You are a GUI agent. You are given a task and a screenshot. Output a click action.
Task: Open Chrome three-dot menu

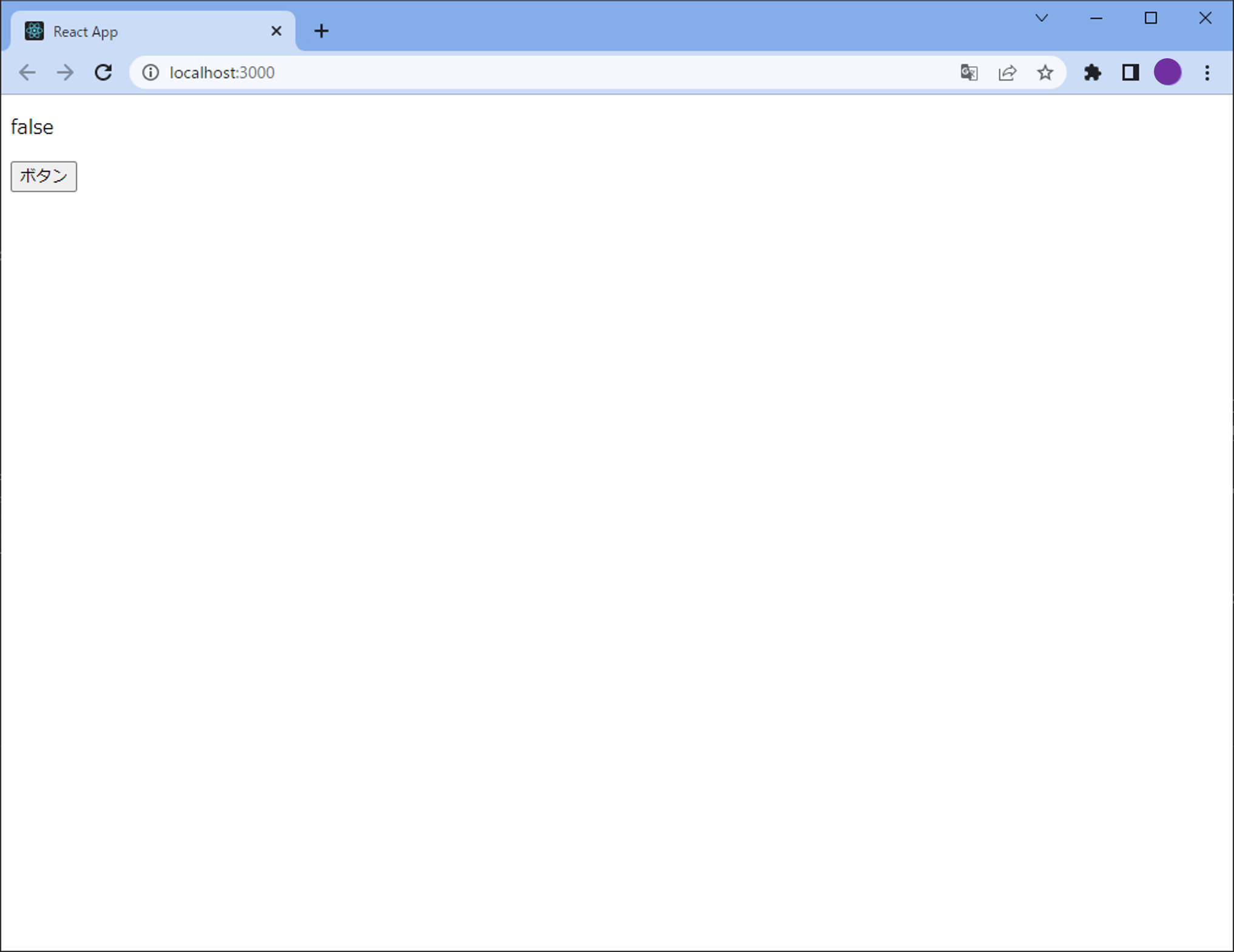tap(1207, 73)
